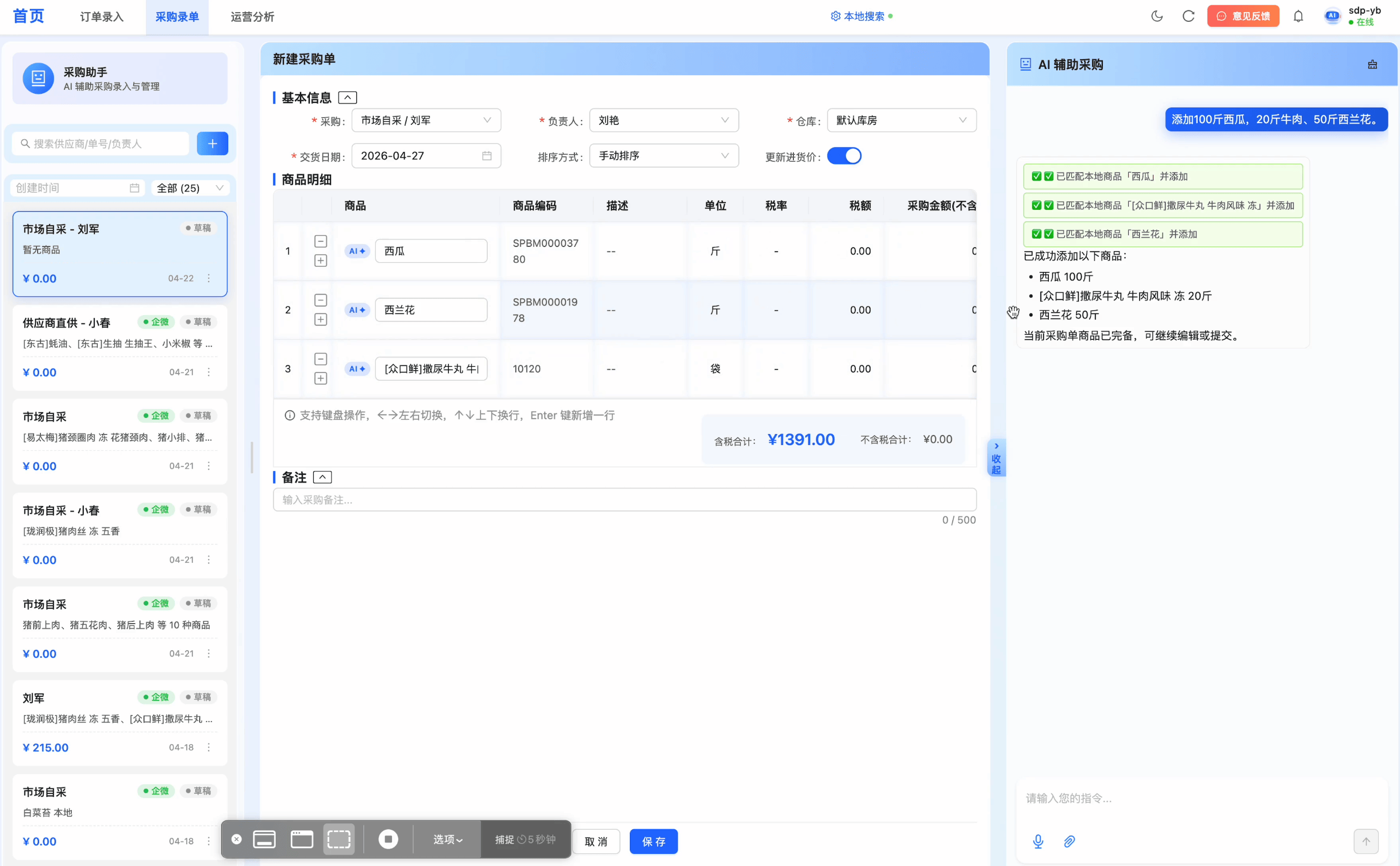Click the 采购助手 robot icon
Viewport: 1400px width, 866px height.
(39, 78)
